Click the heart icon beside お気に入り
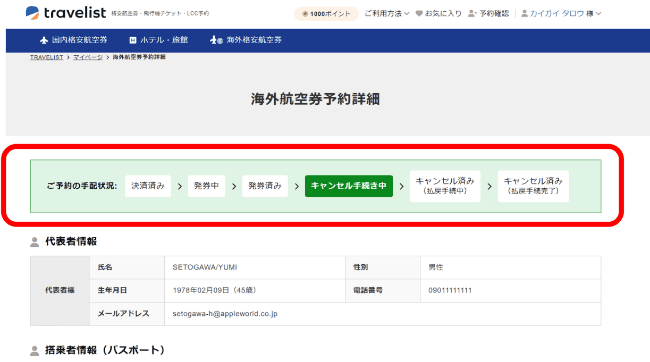The height and width of the screenshot is (362, 650). pos(419,14)
